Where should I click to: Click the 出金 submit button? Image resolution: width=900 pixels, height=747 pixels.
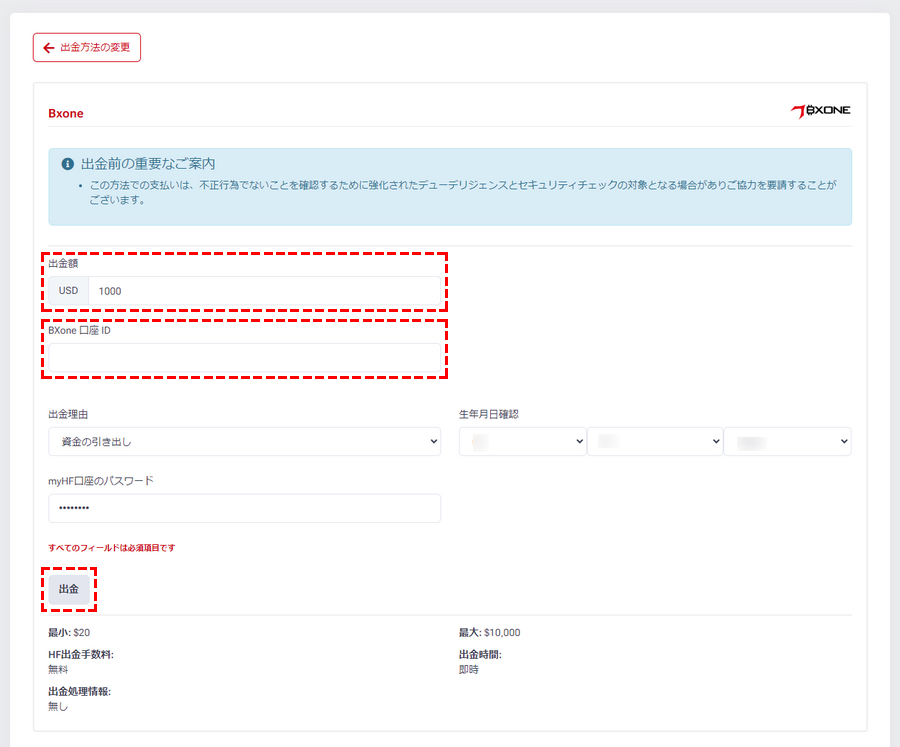coord(69,589)
